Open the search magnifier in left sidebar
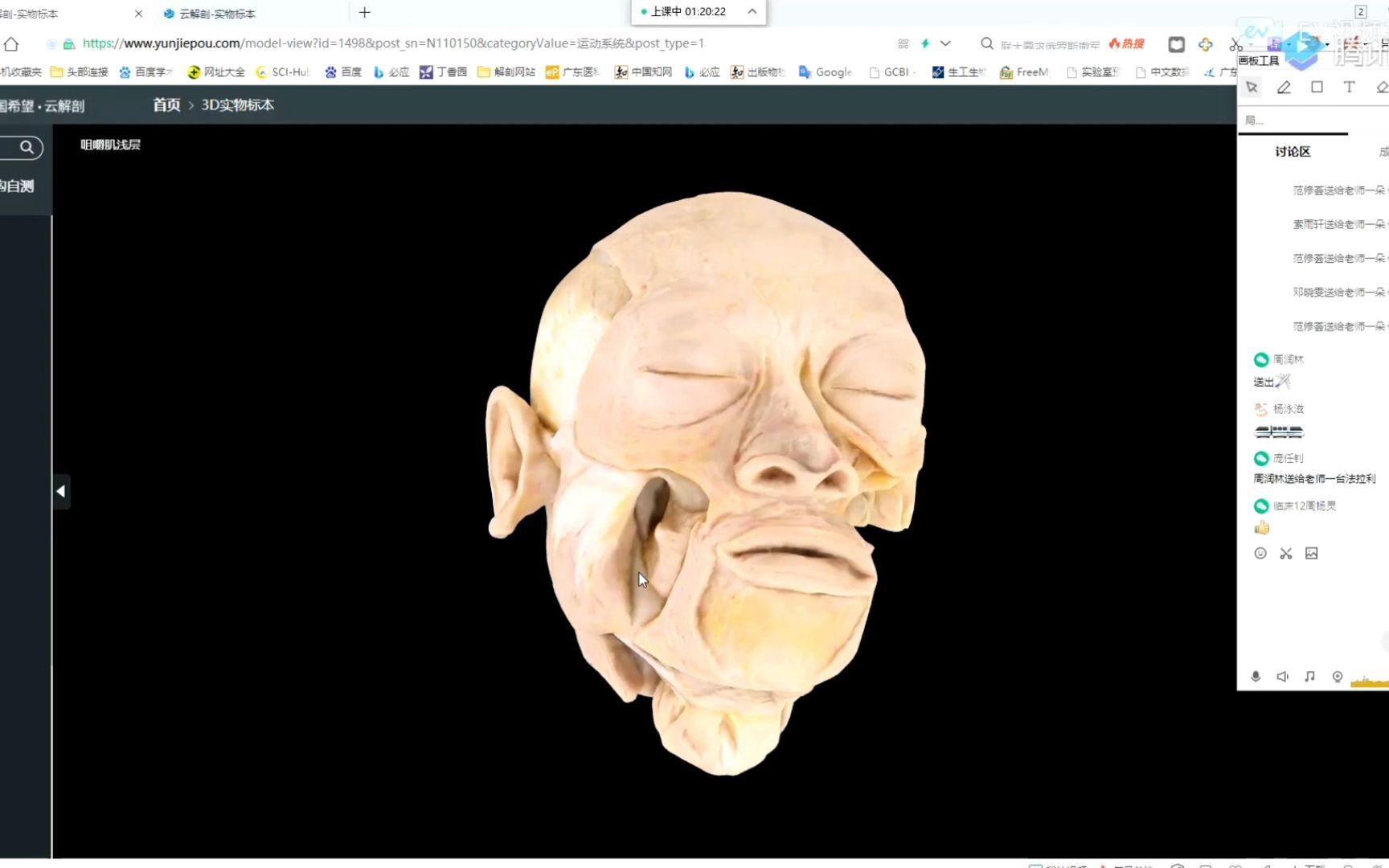Viewport: 1389px width, 868px height. (x=27, y=147)
